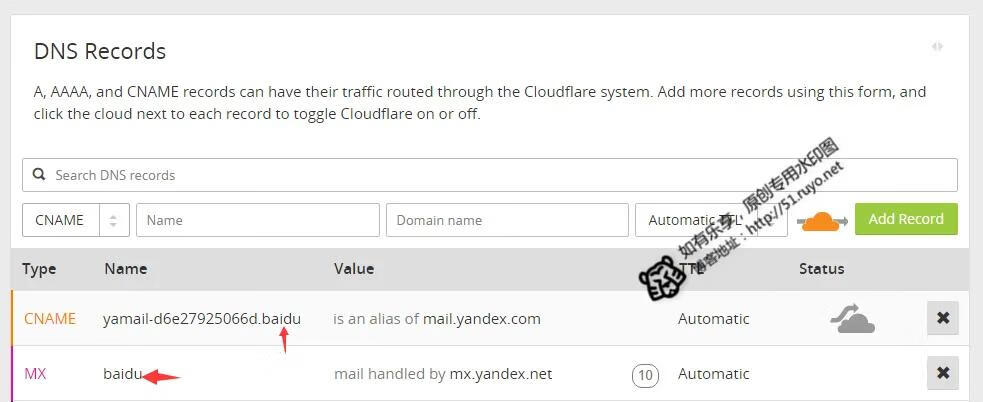Open the Automatic TTL dropdown in add form
Viewport: 983px width, 402px height.
710,220
